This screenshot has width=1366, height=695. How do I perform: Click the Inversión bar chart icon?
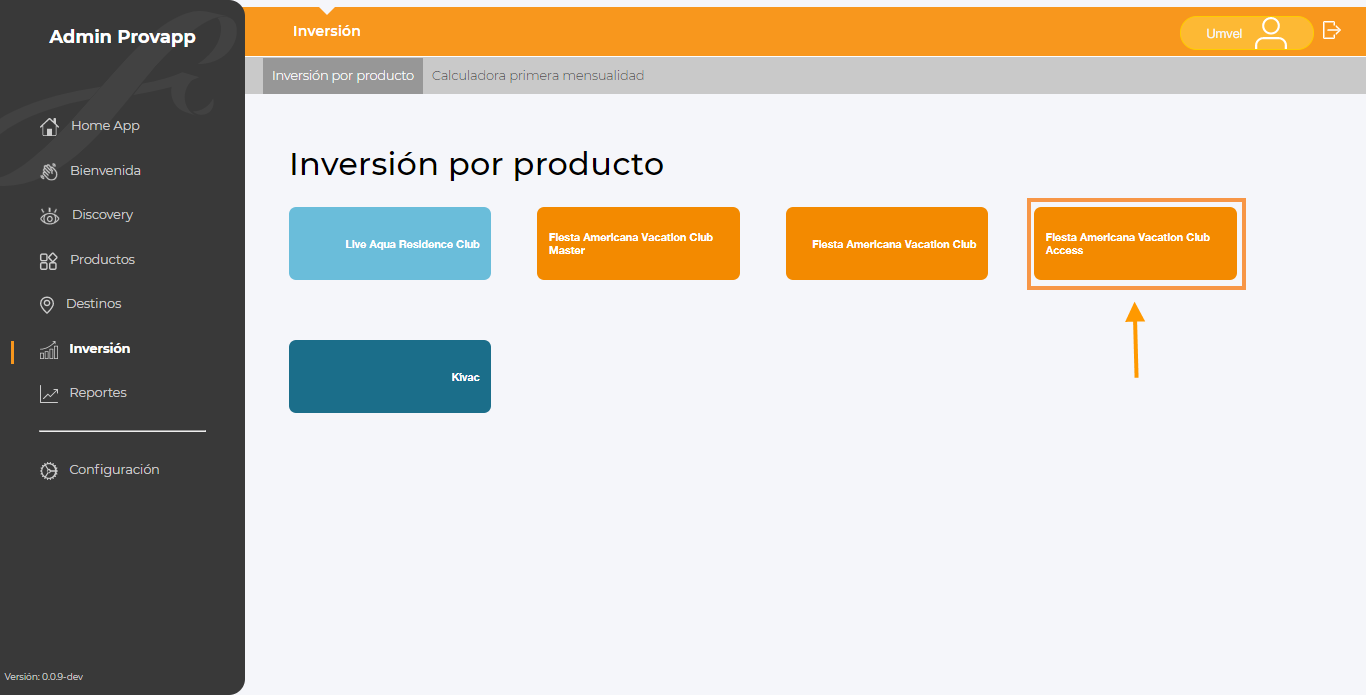click(x=48, y=350)
